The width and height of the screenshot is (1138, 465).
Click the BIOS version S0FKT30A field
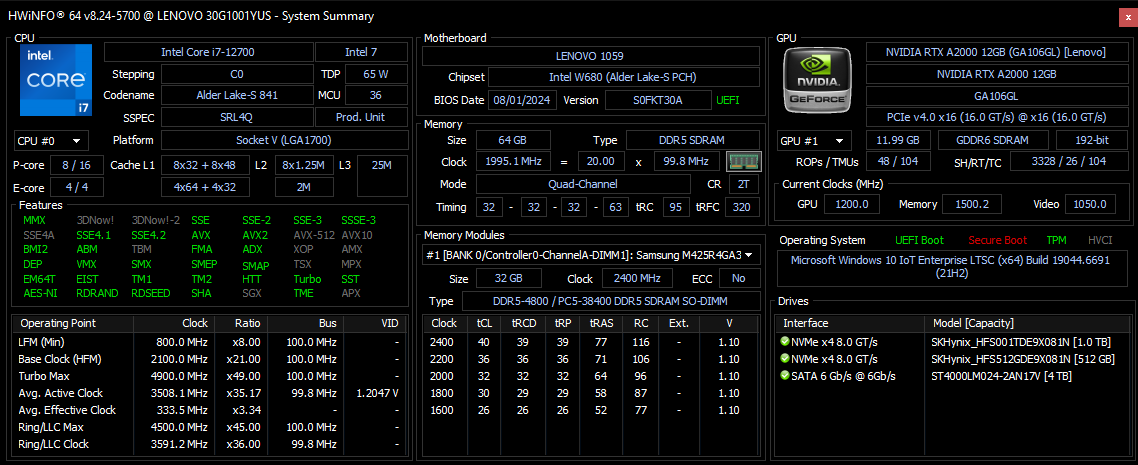(658, 100)
